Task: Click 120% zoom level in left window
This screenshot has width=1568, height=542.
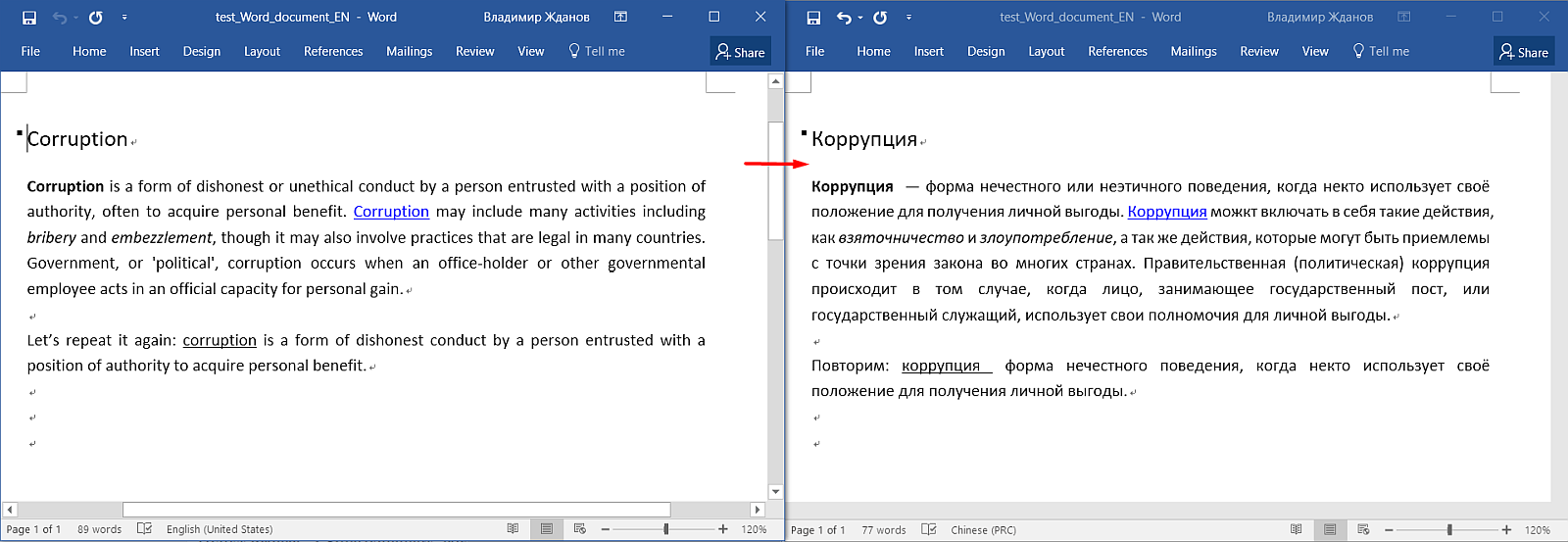Action: click(x=754, y=529)
